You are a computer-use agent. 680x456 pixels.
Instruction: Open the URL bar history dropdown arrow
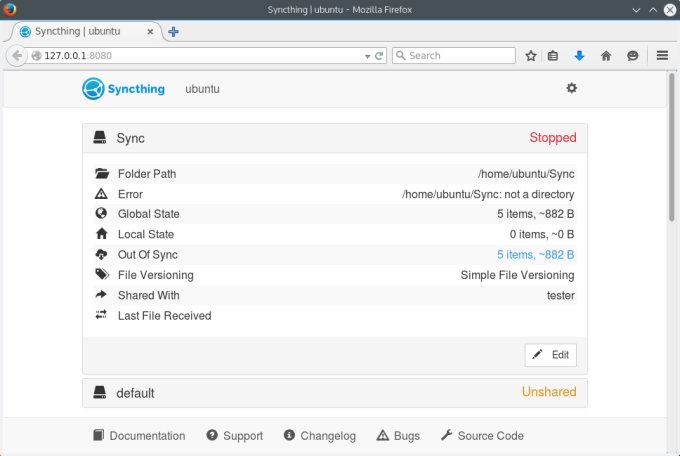367,56
